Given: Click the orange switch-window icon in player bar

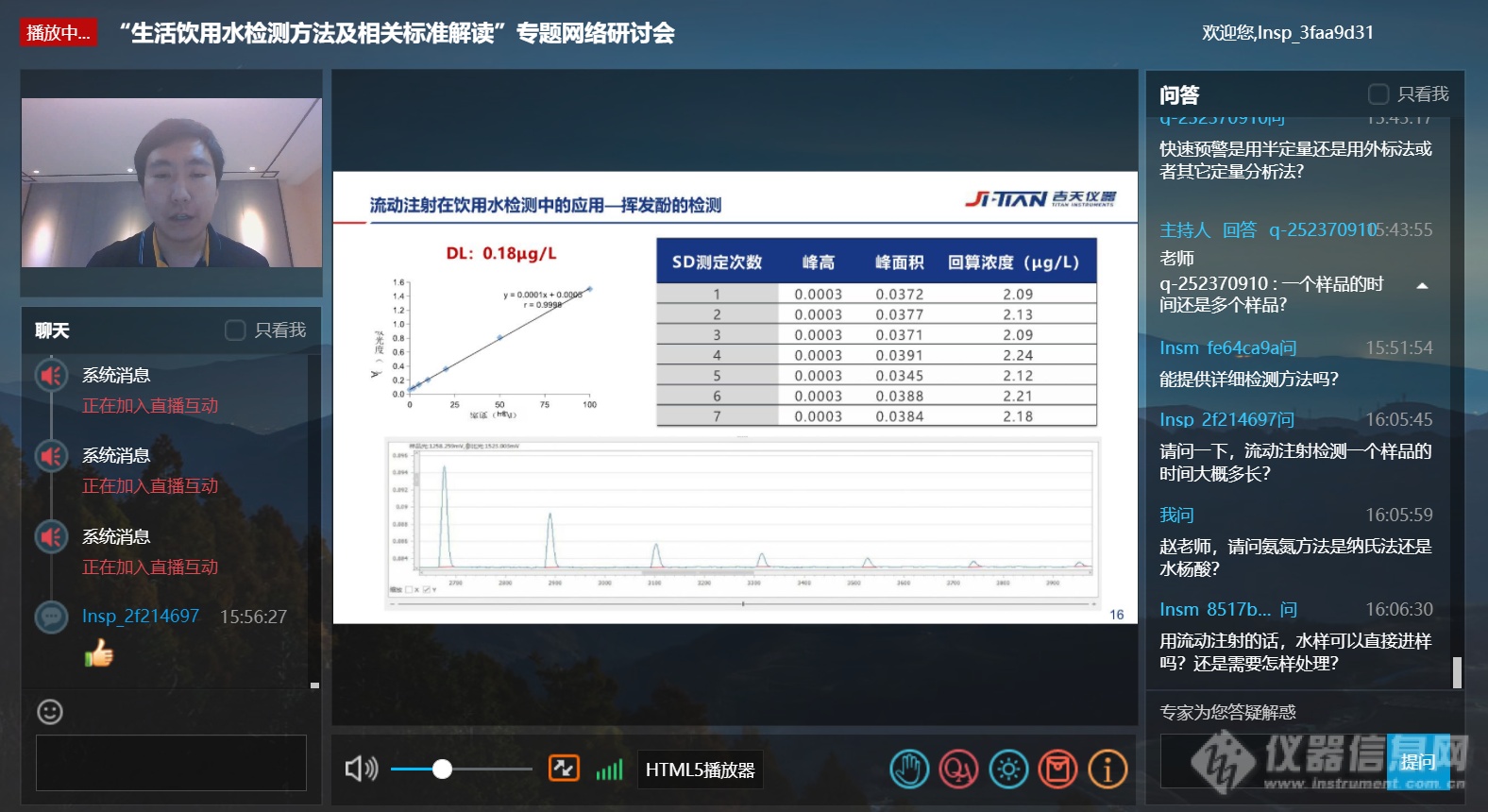Looking at the screenshot, I should [x=564, y=768].
